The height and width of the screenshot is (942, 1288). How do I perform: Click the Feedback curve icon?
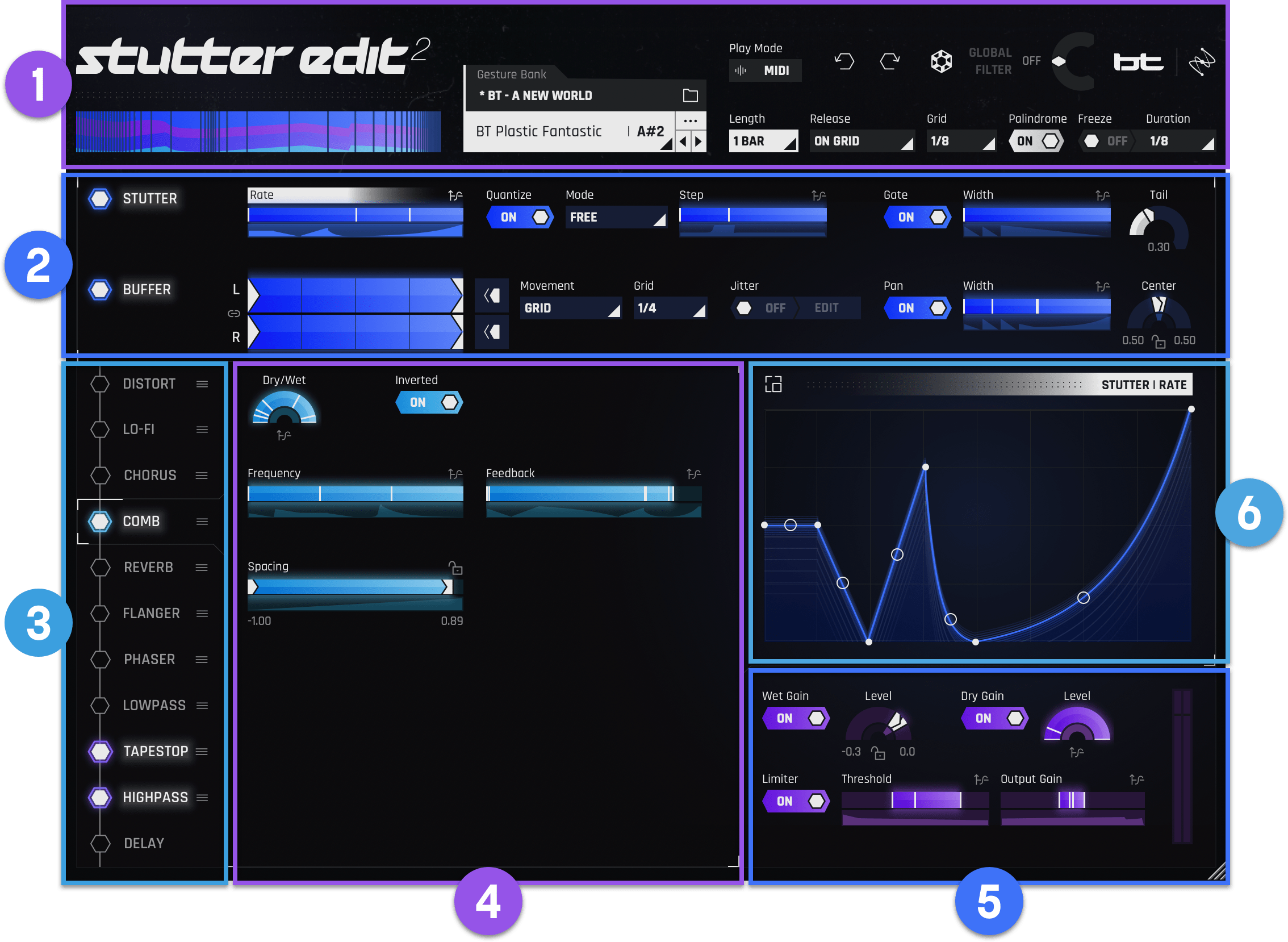coord(693,474)
